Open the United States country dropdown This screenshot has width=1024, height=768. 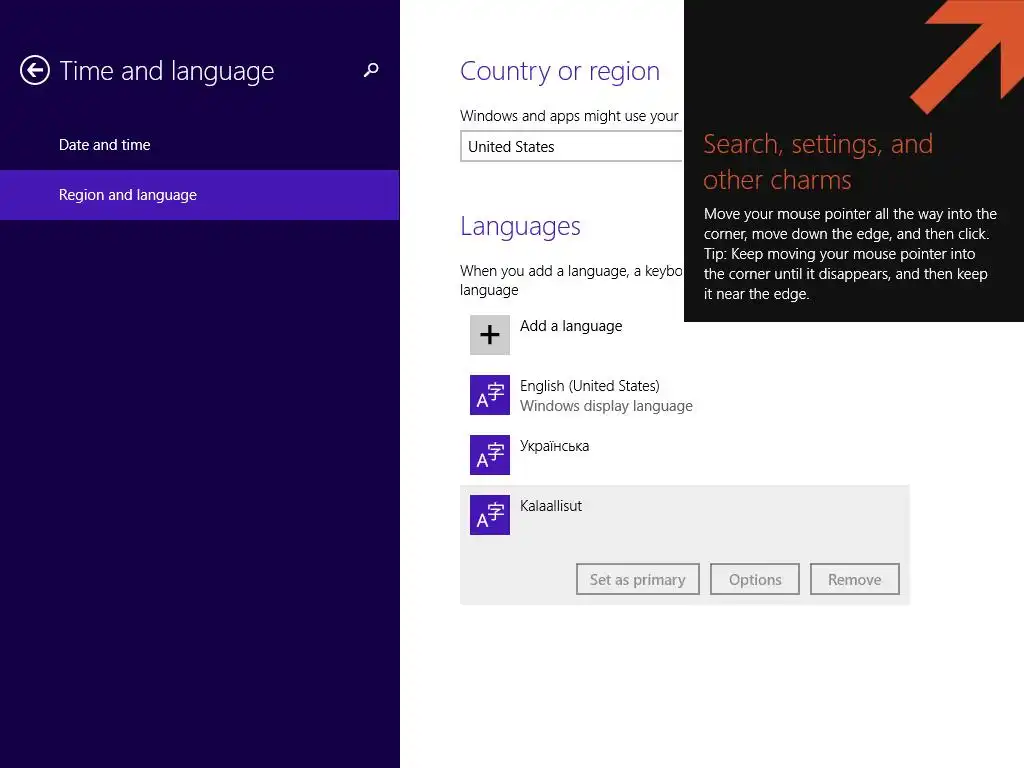click(x=572, y=146)
